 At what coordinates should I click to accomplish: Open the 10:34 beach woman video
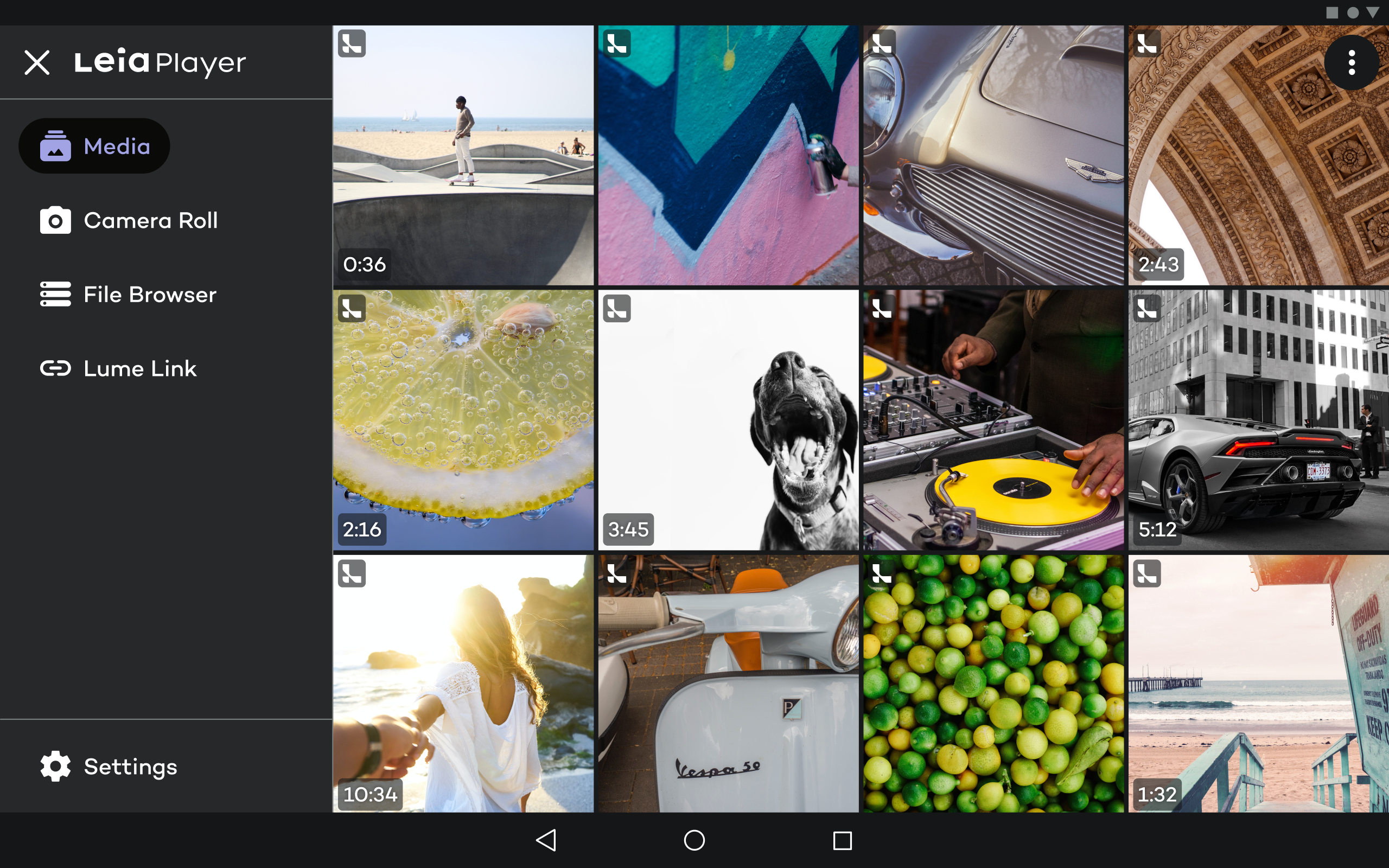[x=463, y=683]
